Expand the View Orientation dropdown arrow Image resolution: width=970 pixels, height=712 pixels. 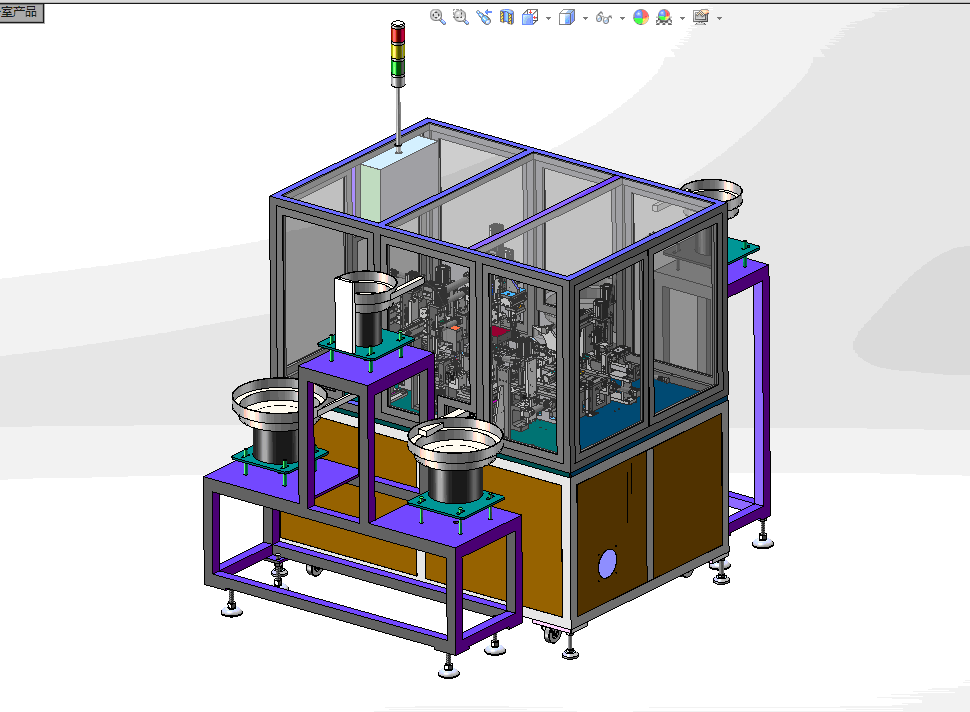click(548, 19)
